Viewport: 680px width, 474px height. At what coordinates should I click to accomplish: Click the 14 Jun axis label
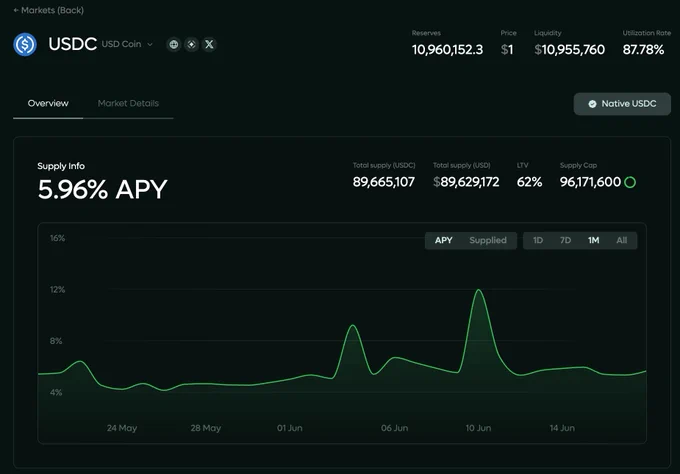562,428
